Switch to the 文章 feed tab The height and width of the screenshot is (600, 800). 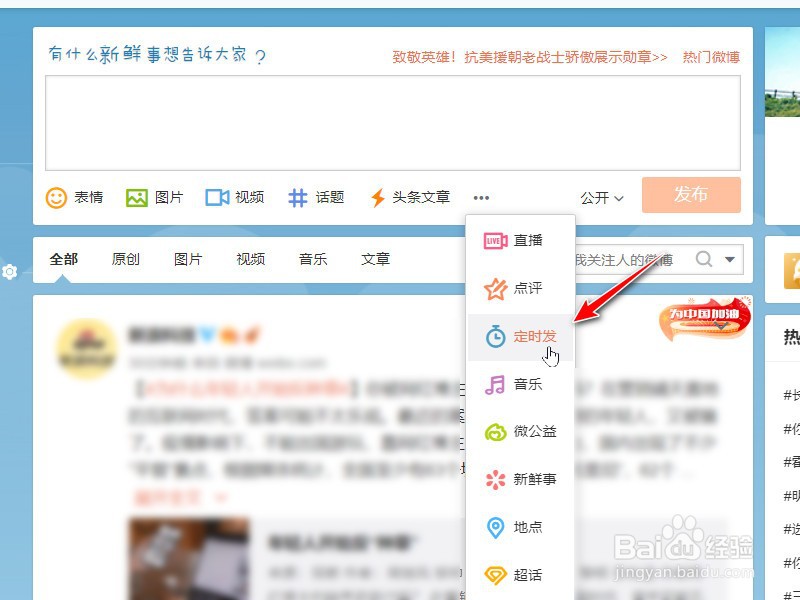click(x=376, y=259)
